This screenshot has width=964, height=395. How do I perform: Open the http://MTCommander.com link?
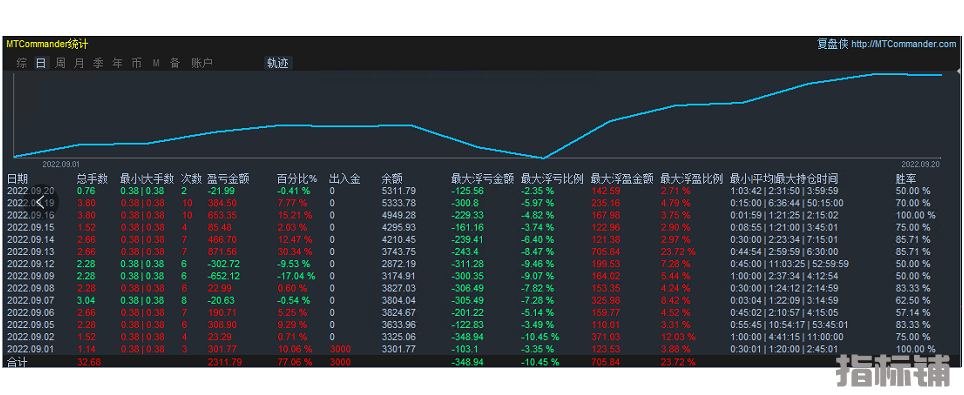click(x=904, y=44)
